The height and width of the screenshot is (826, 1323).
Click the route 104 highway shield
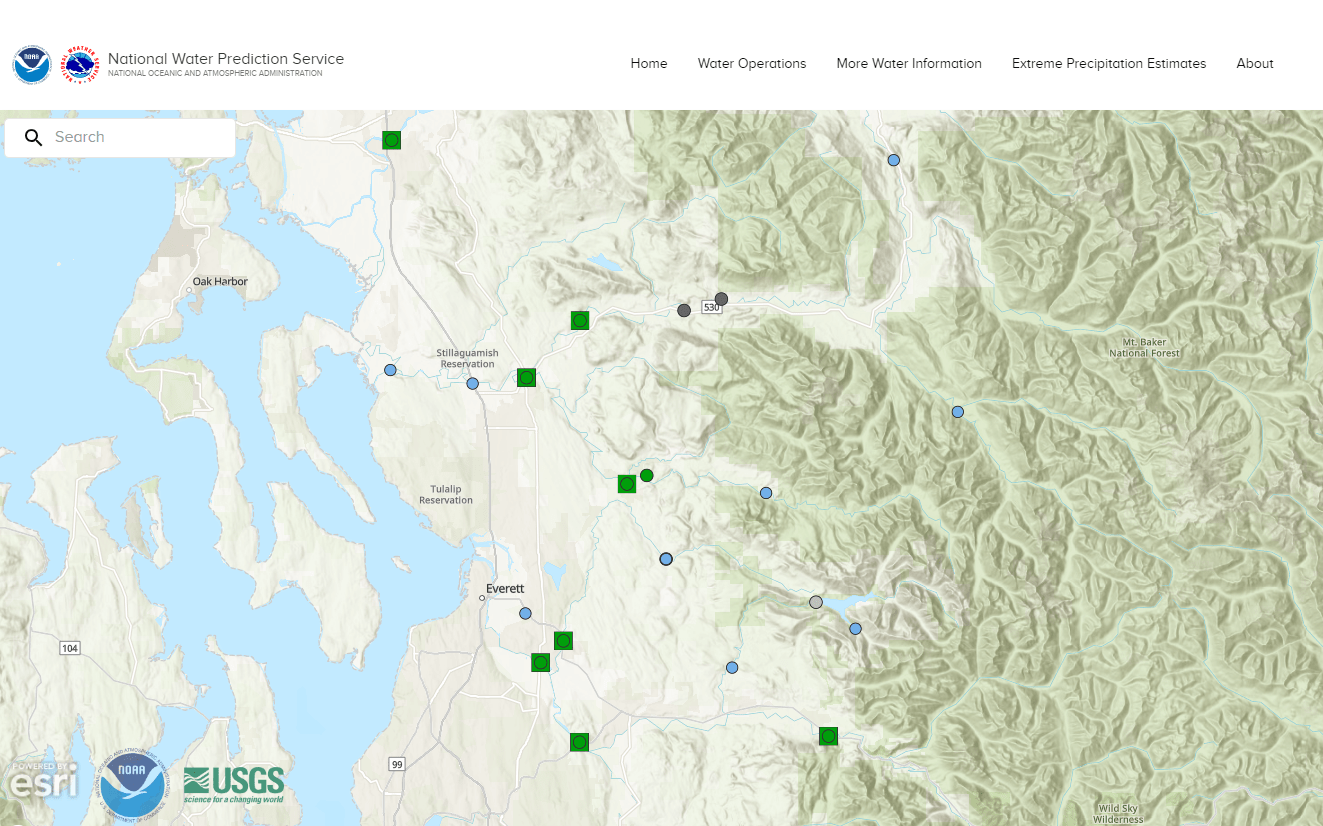coord(69,648)
